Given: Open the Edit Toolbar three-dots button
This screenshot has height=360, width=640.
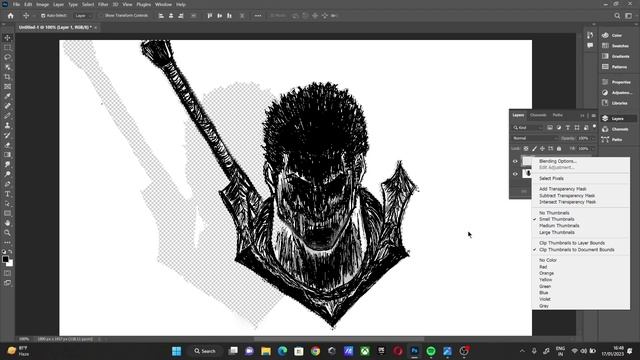Looking at the screenshot, I should [x=7, y=242].
